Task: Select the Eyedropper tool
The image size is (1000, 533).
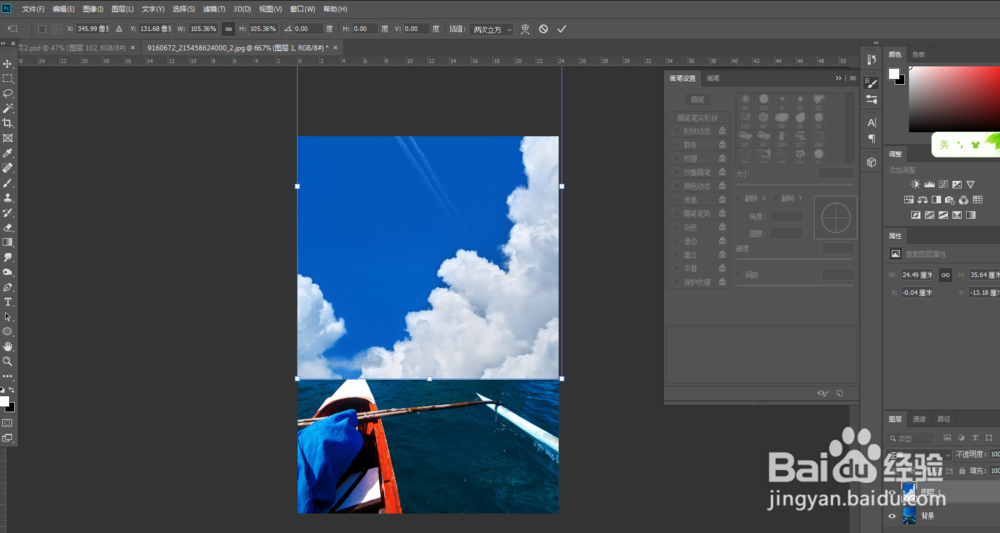Action: pyautogui.click(x=8, y=153)
